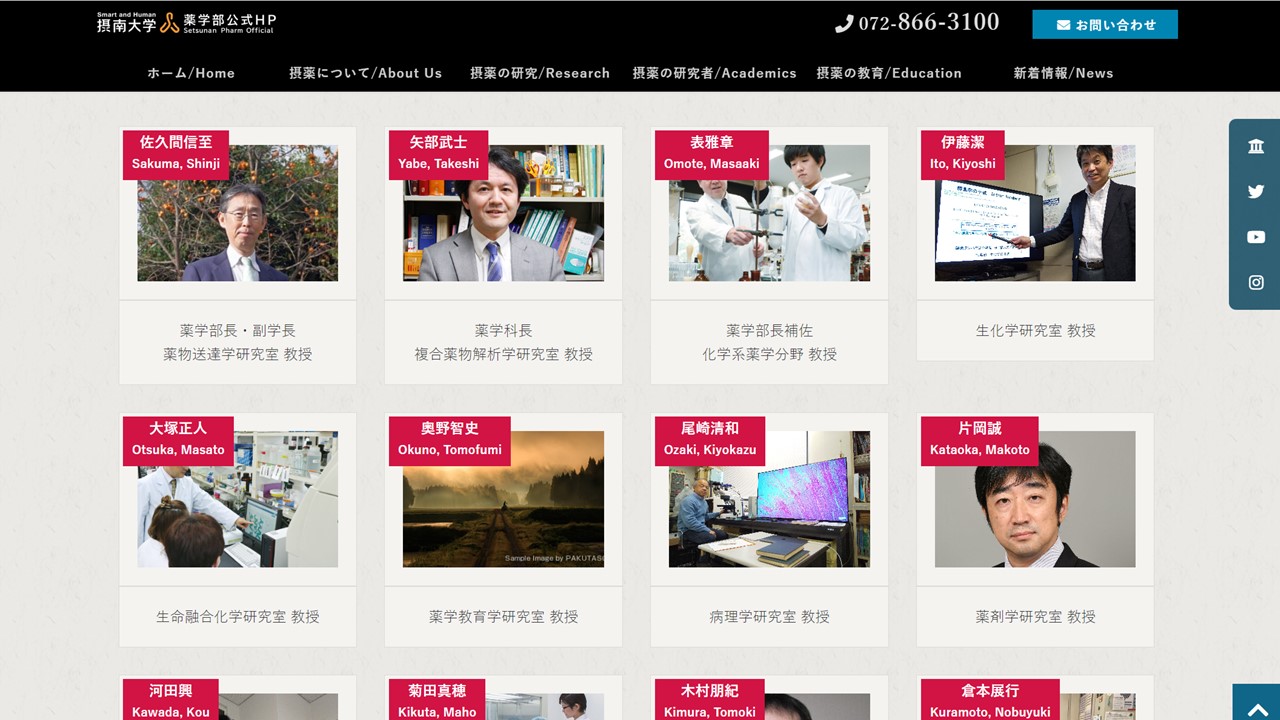This screenshot has width=1280, height=720.
Task: Open Kataoka, Makoto profile photo
Action: click(1035, 499)
